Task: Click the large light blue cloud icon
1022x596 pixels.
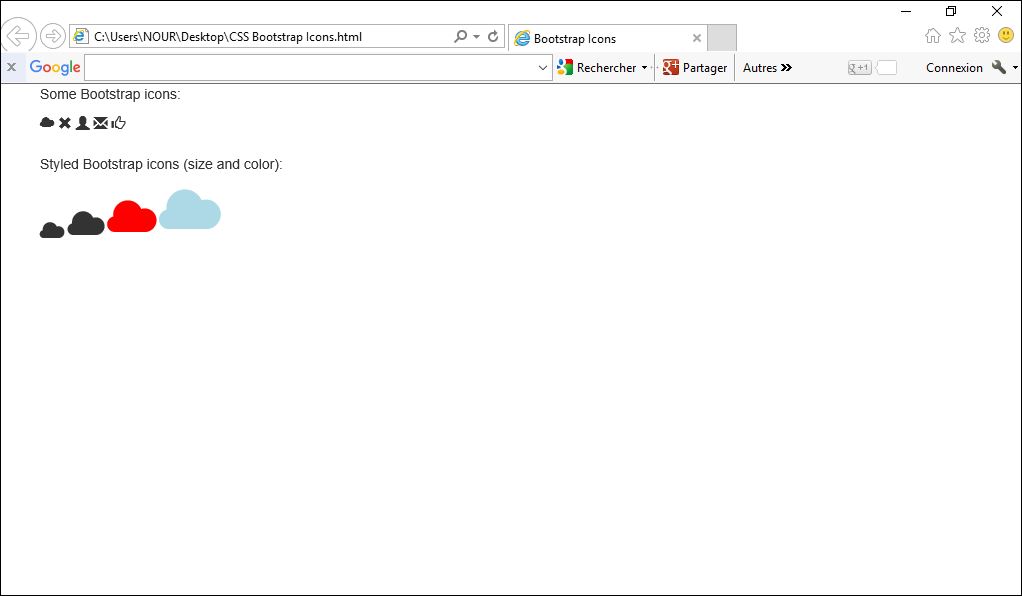Action: coord(190,209)
